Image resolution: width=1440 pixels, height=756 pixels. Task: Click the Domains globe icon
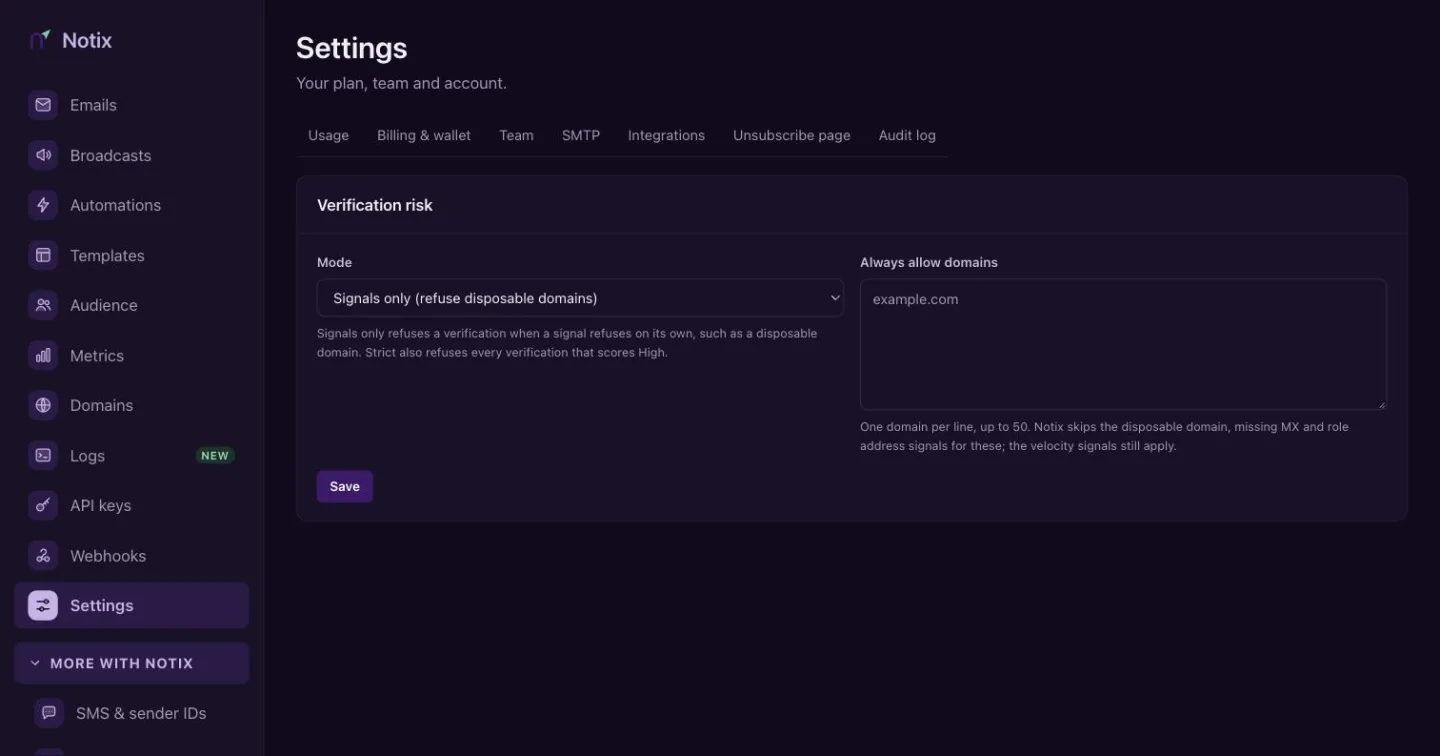tap(43, 405)
